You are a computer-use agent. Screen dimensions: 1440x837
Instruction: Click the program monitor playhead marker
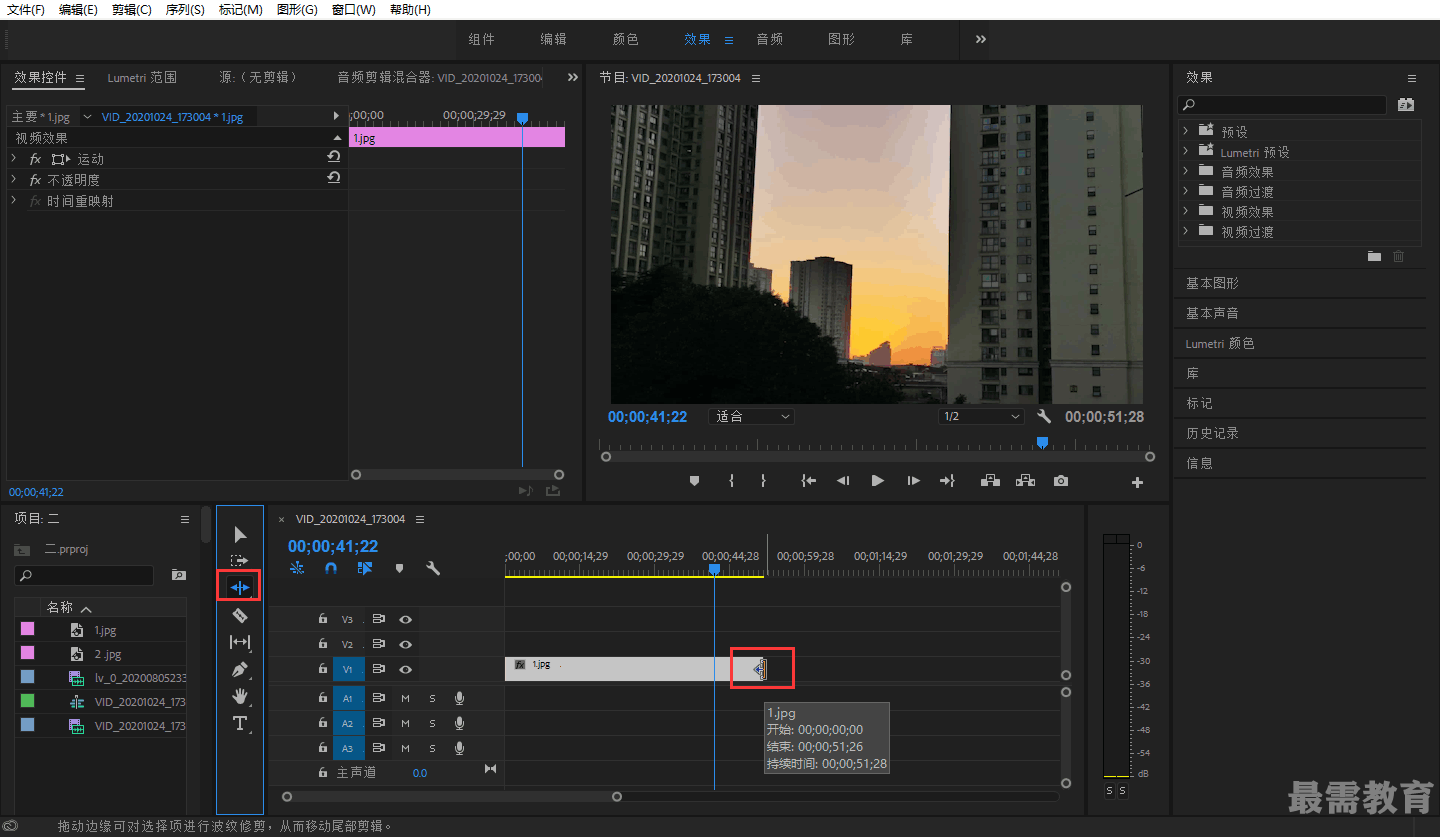coord(1042,442)
